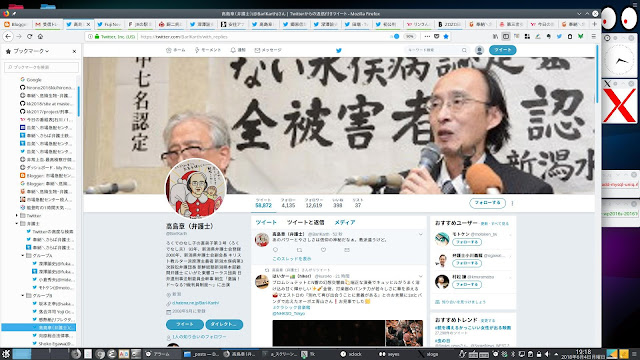Collapse the グループB bookmark folder
640x360 pixels.
click(23, 296)
